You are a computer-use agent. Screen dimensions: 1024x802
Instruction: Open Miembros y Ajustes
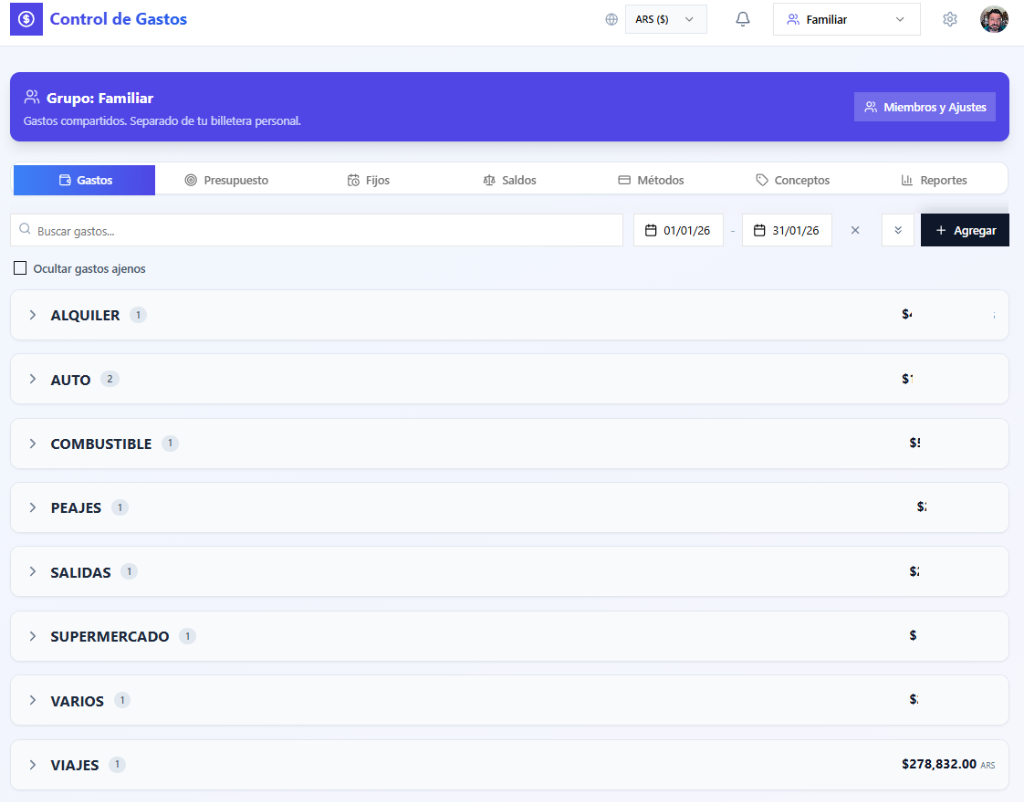pyautogui.click(x=925, y=107)
